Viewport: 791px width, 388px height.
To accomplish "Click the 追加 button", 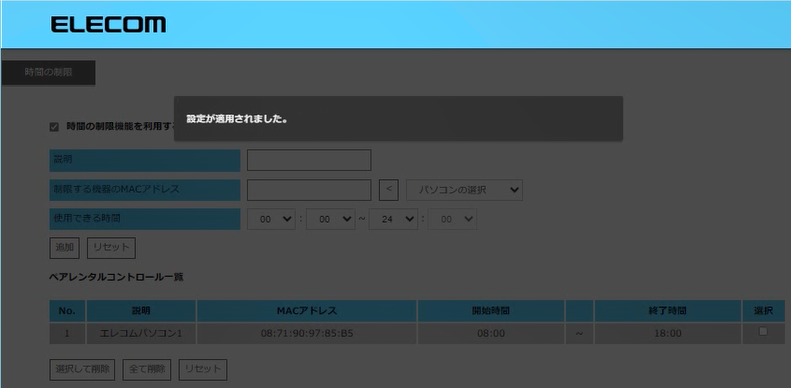I will 65,248.
